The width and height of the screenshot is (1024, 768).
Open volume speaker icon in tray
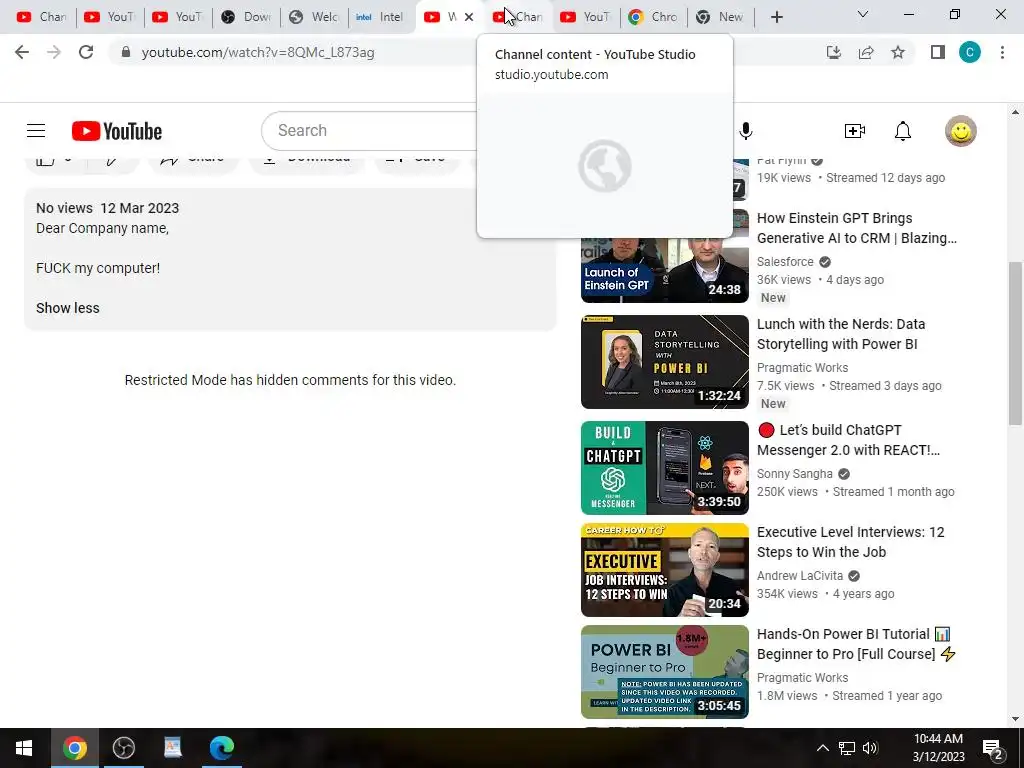coord(871,748)
